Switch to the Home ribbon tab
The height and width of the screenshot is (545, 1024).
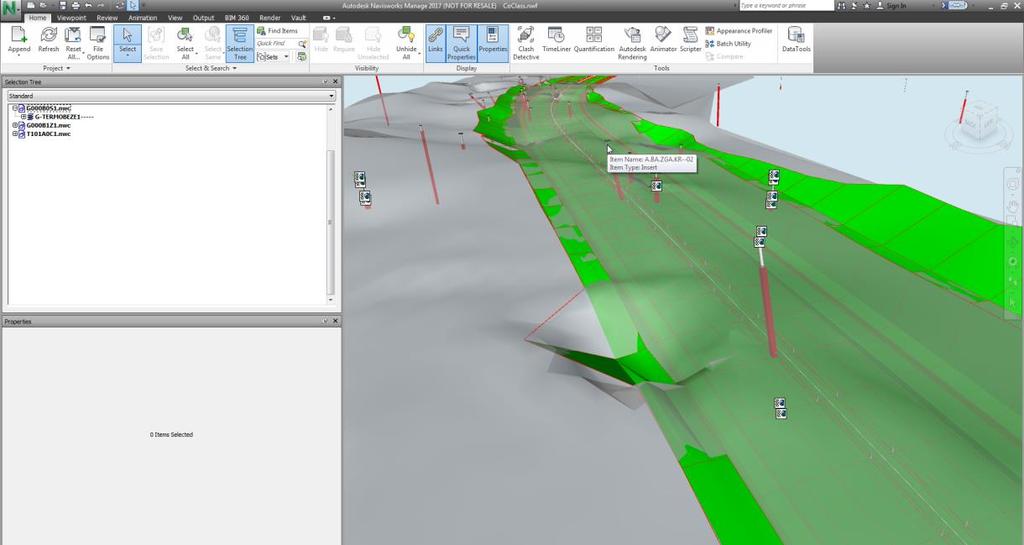pos(37,18)
